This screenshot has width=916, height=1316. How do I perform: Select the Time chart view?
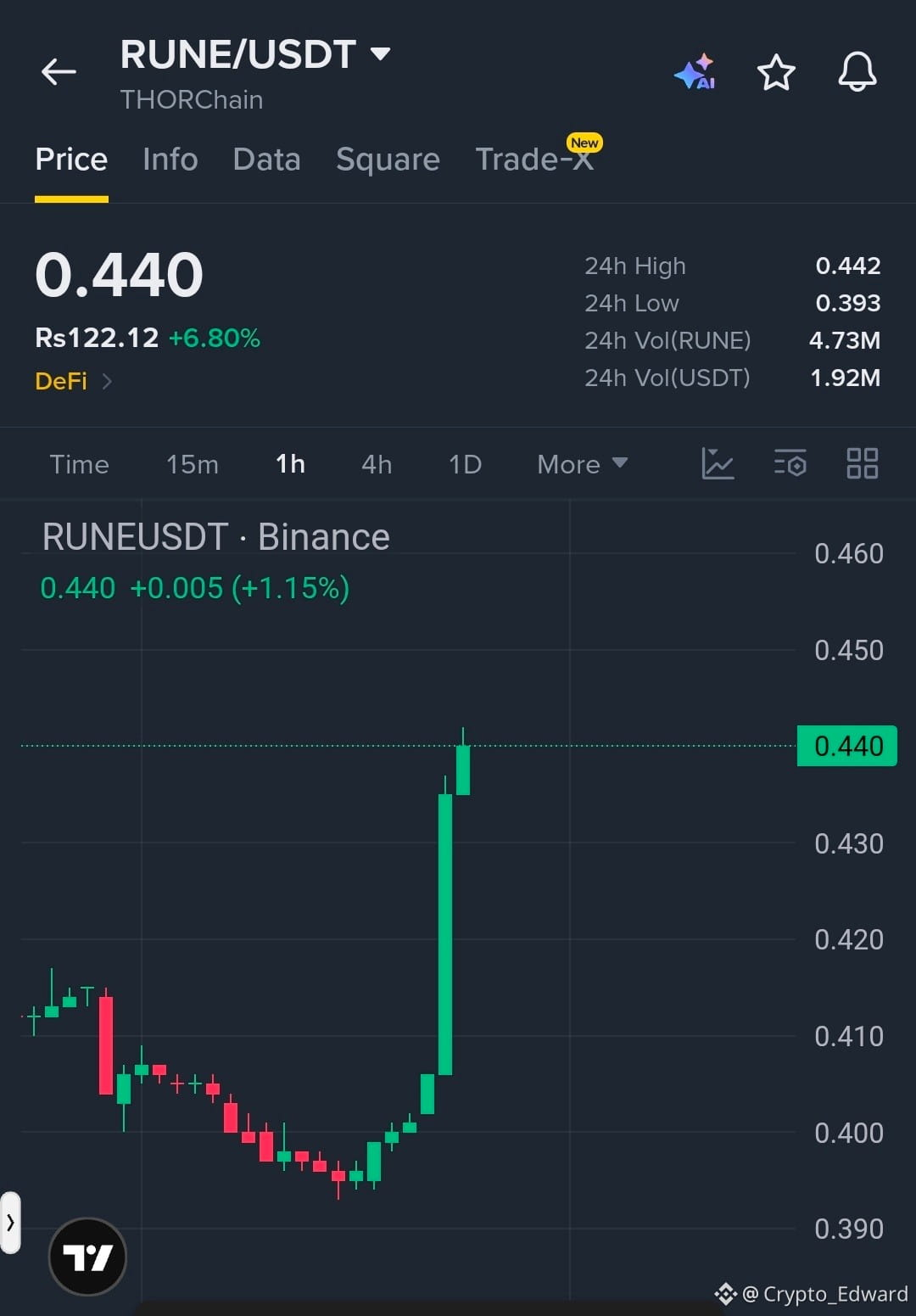click(x=79, y=464)
